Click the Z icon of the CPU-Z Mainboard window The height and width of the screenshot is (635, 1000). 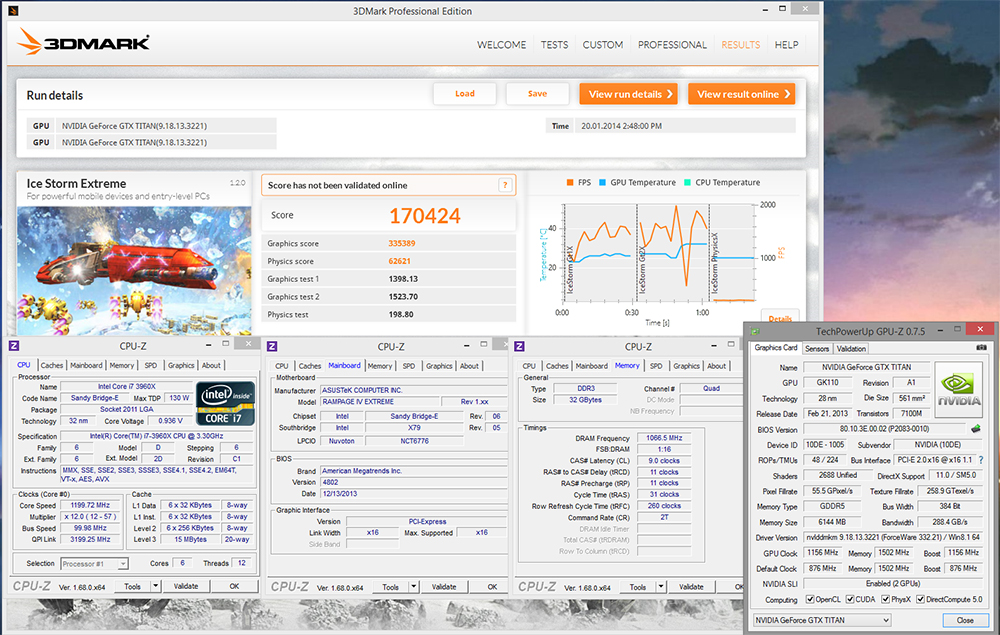click(x=272, y=346)
